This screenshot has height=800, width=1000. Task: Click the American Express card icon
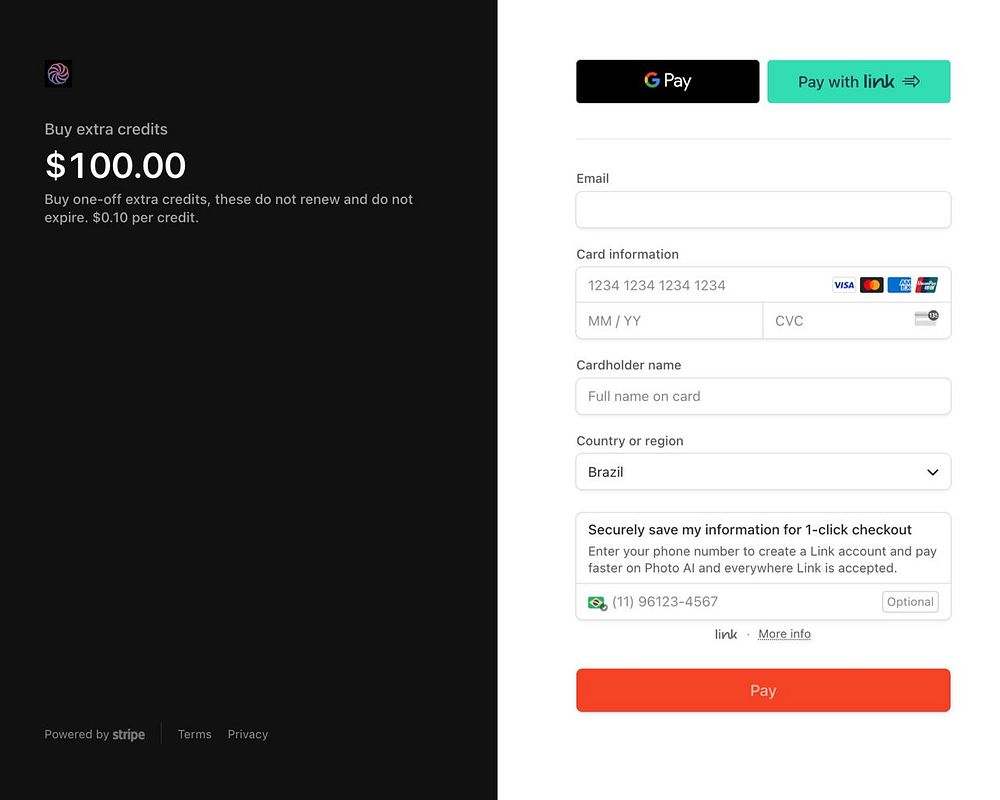click(x=899, y=285)
